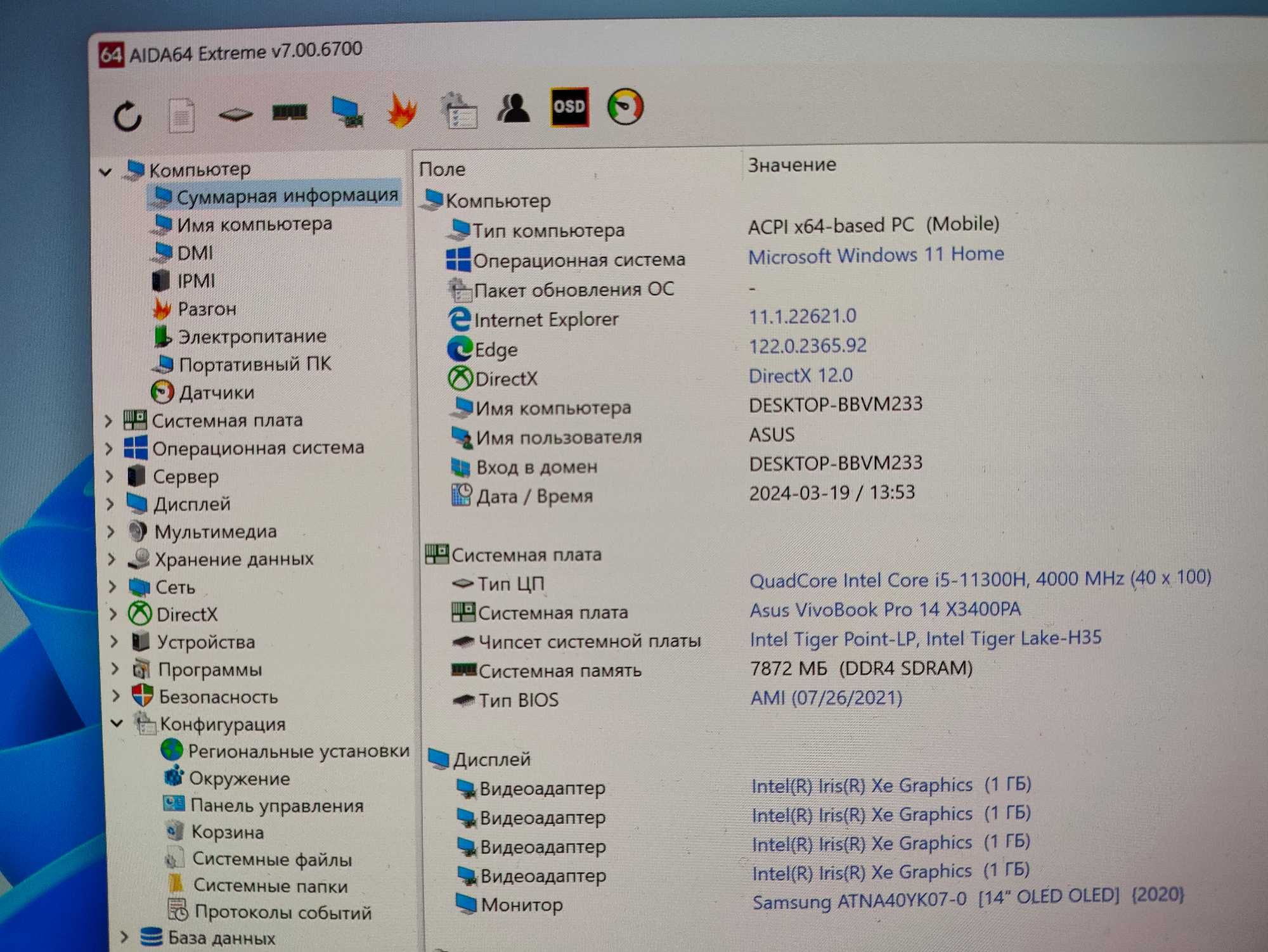1268x952 pixels.
Task: Expand the Хранение данных tree node
Action: 112,559
